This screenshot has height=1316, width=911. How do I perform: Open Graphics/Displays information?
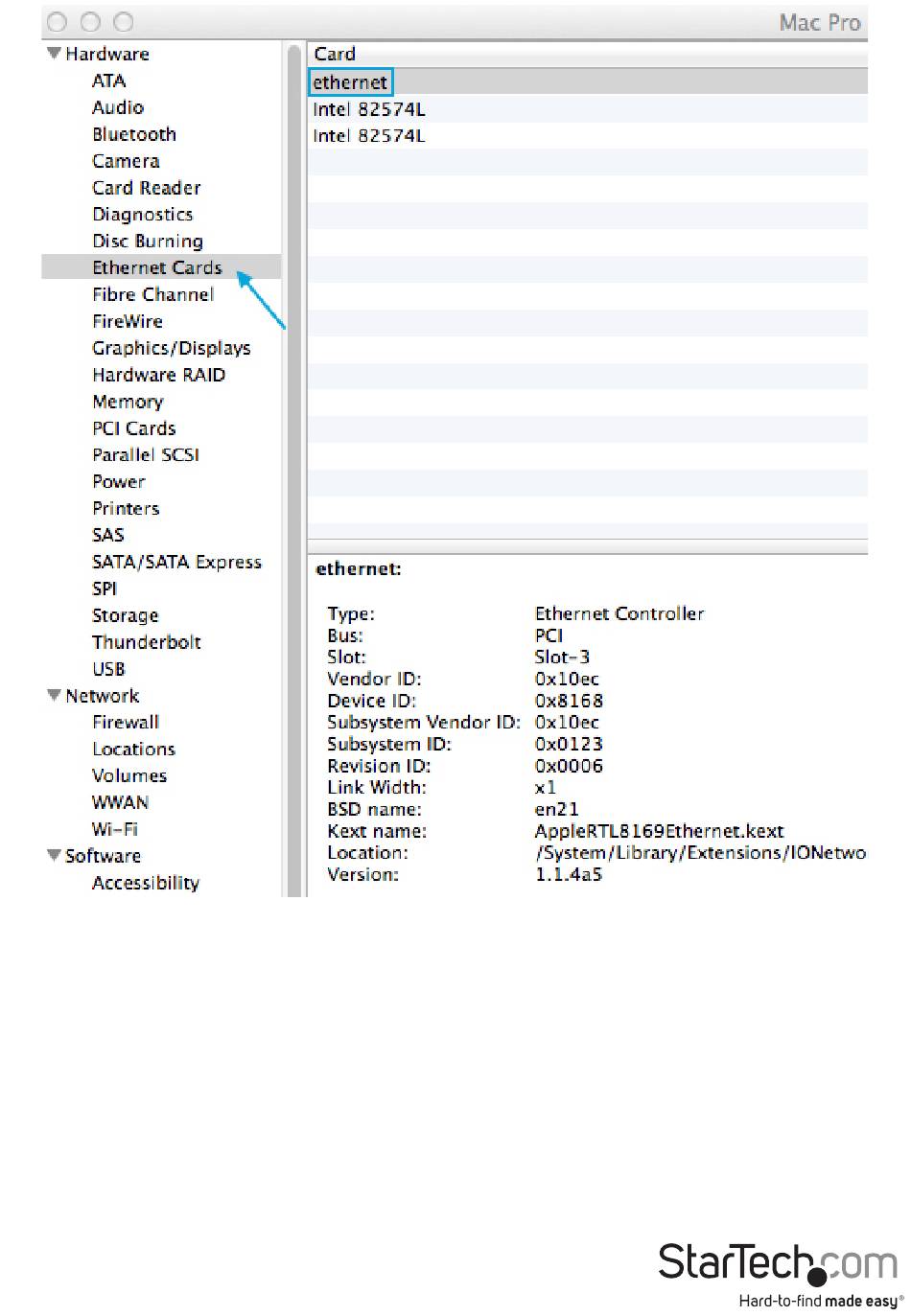pyautogui.click(x=172, y=348)
